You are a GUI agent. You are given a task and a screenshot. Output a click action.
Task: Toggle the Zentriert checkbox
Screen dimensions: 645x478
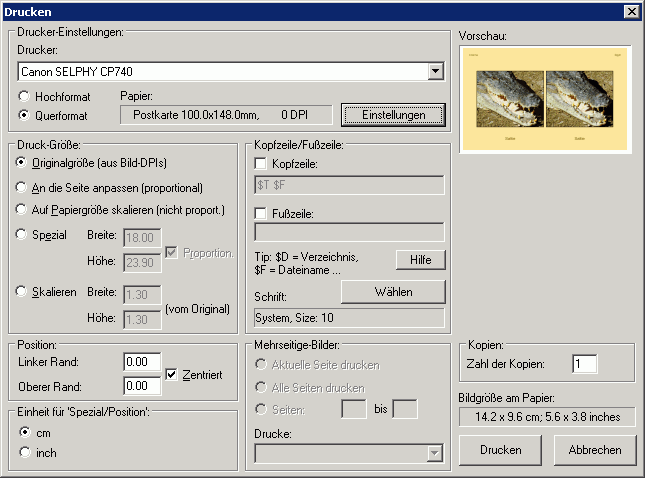171,375
